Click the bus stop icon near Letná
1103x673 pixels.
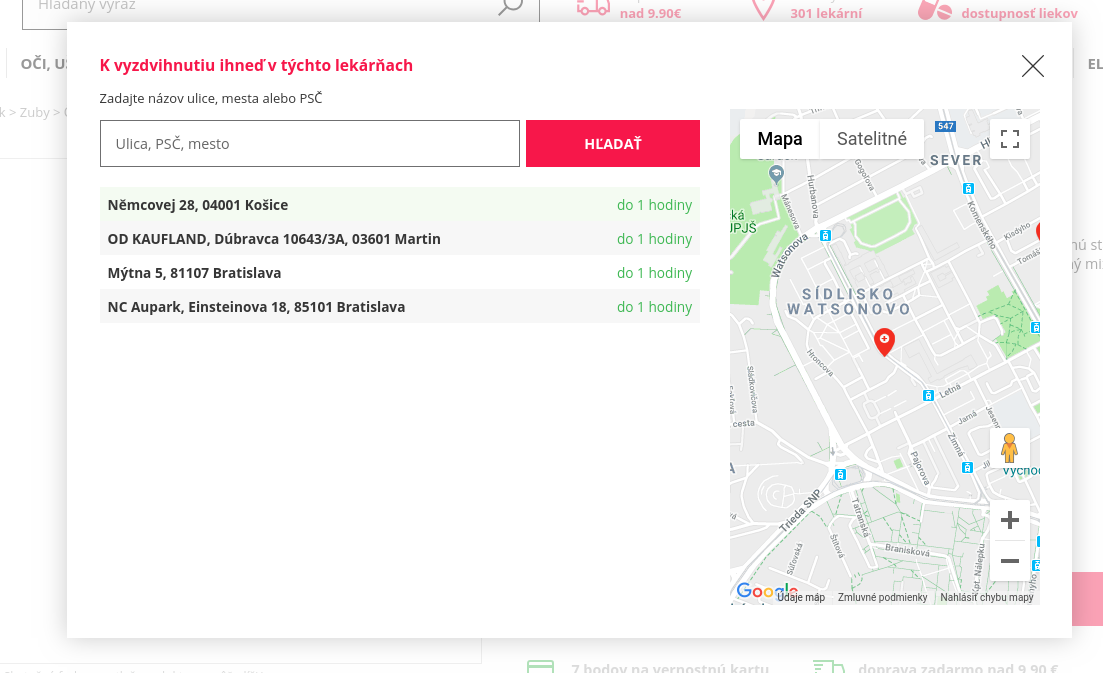pyautogui.click(x=929, y=395)
